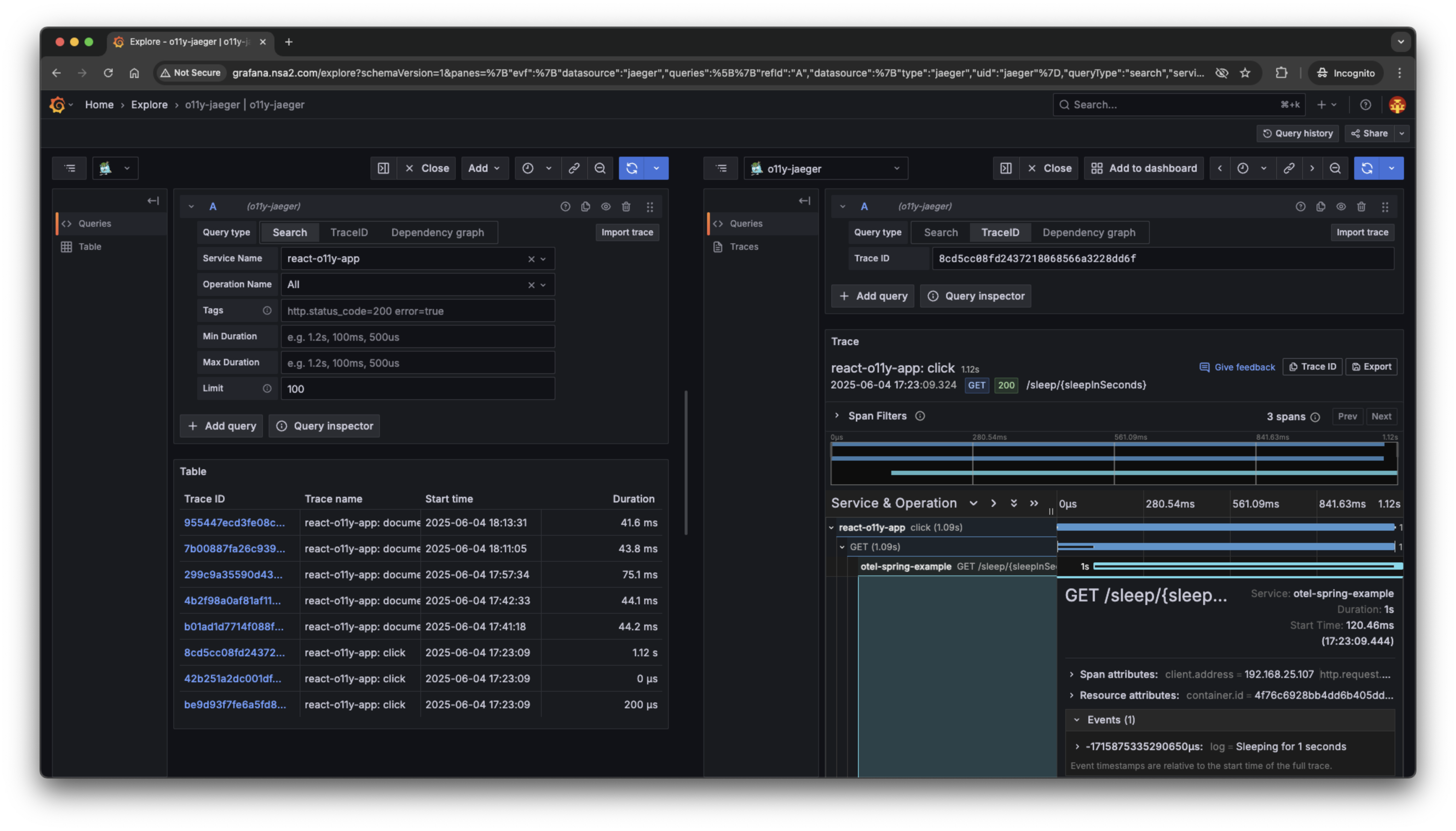
Task: Select TraceID query type in left pane
Action: click(349, 232)
